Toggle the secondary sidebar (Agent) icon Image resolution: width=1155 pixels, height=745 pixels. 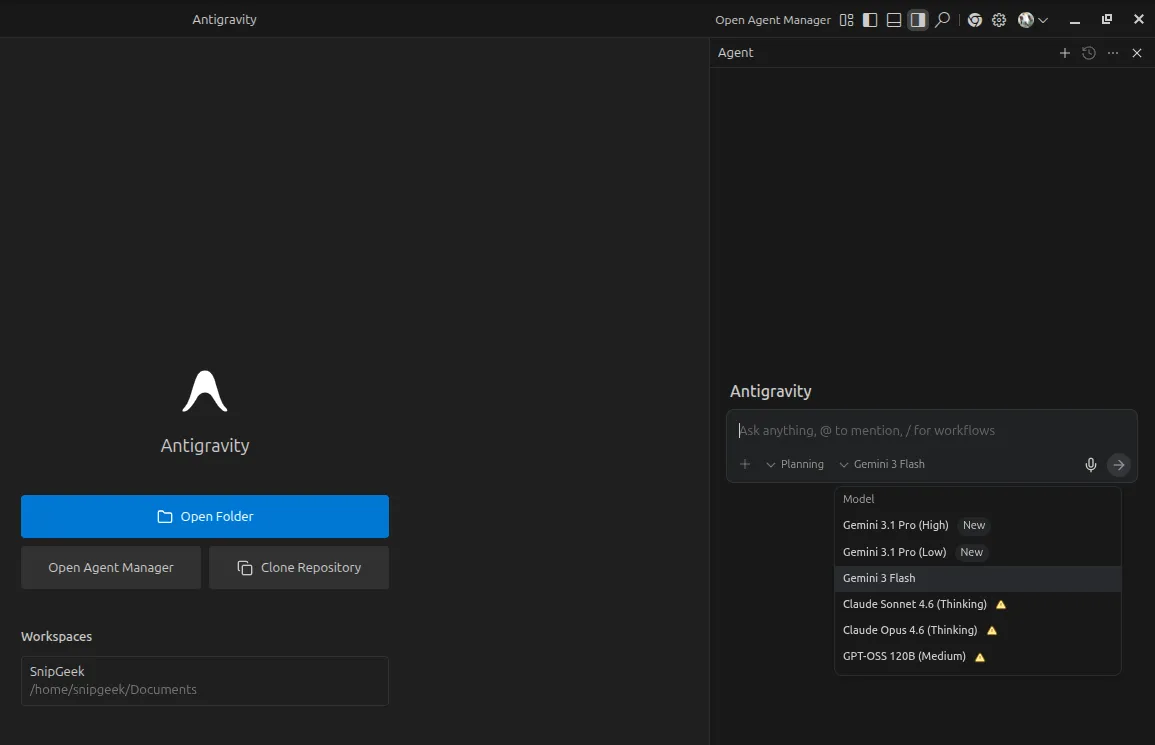coord(918,20)
